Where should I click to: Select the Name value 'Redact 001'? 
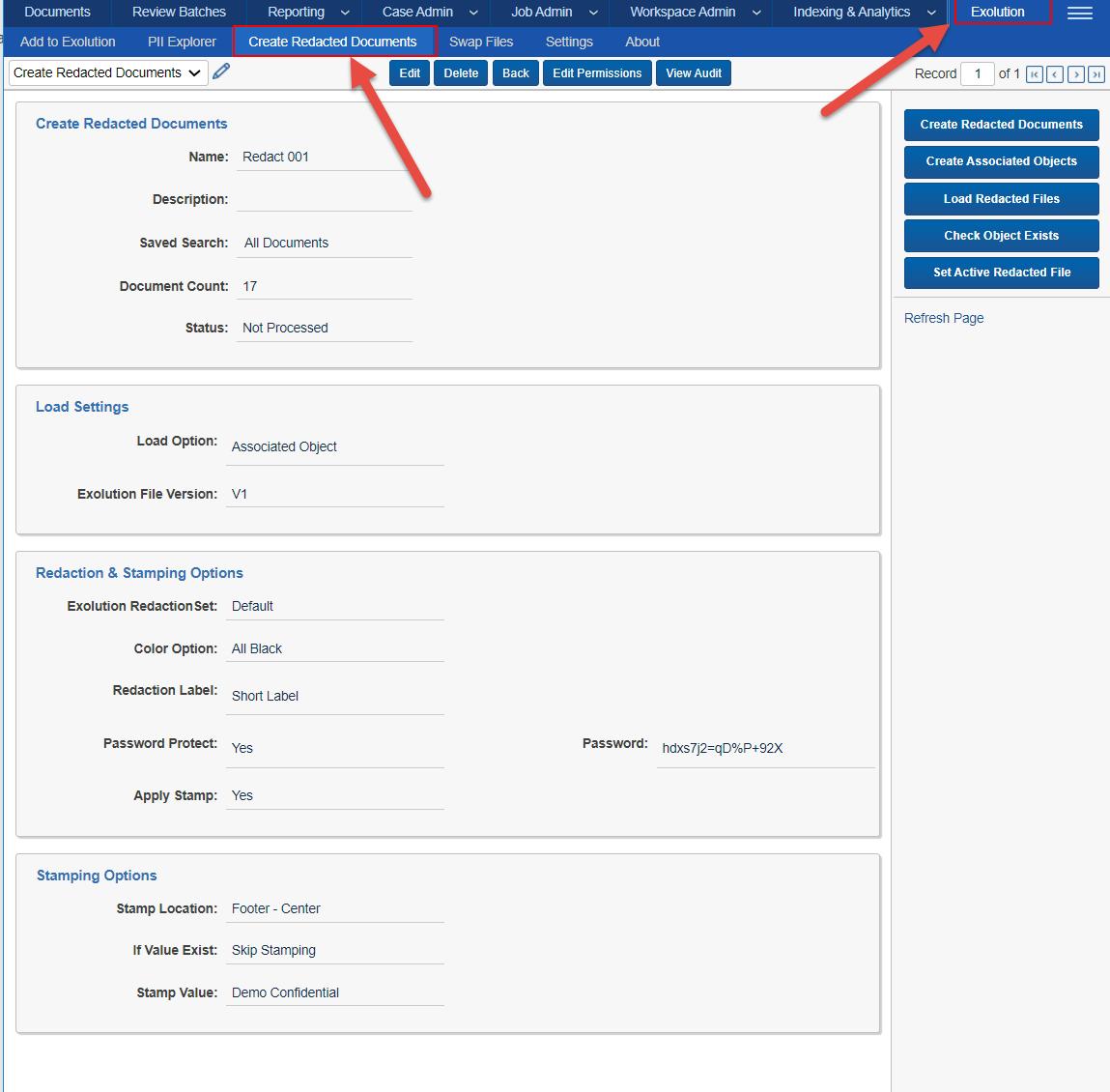tap(275, 157)
